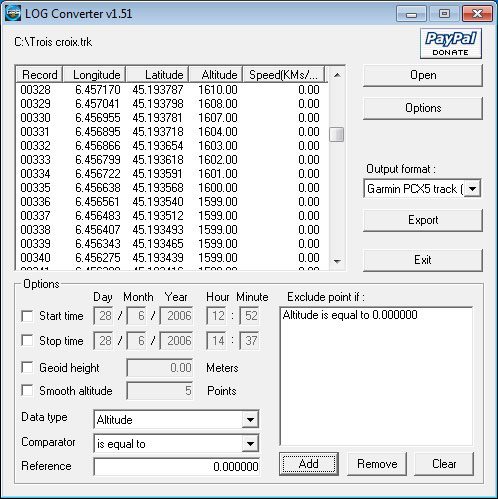Click the PayPal Donate button
498x499 pixels.
451,44
